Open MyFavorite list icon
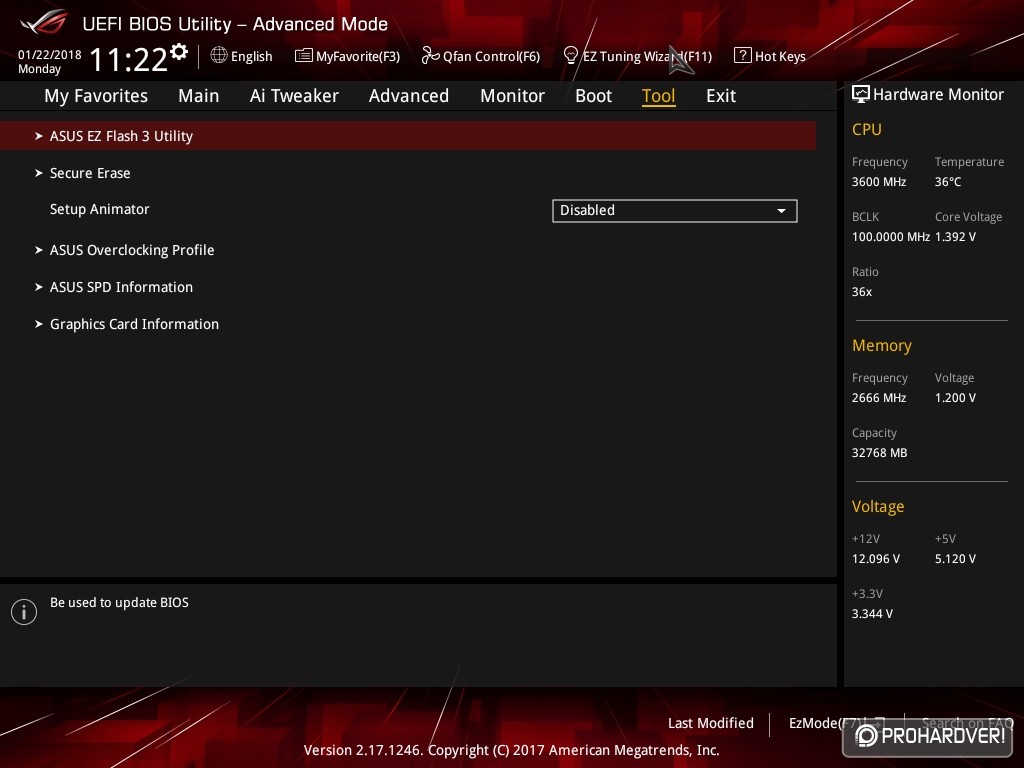Image resolution: width=1024 pixels, height=768 pixels. tap(304, 56)
